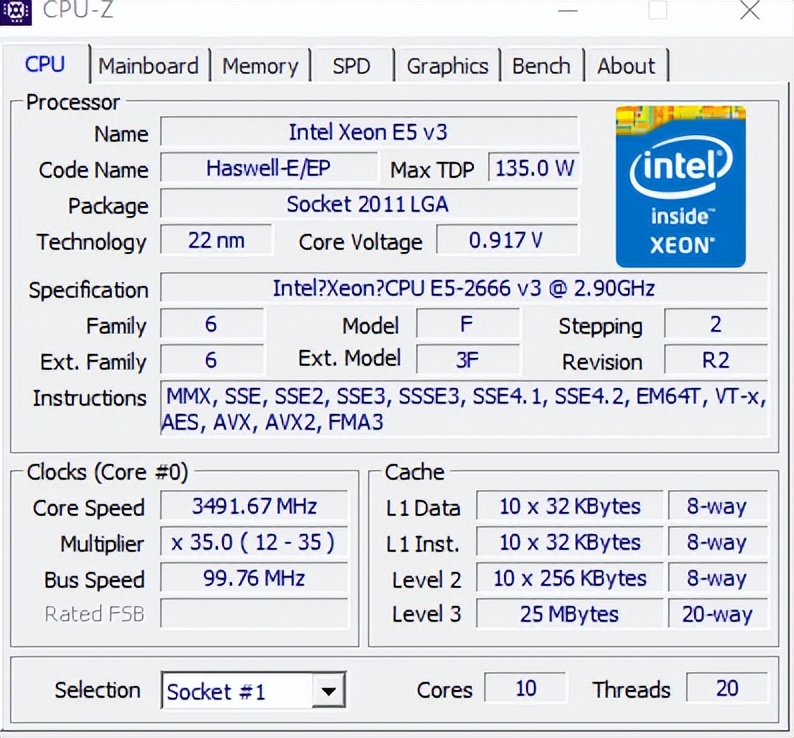Minimize the CPU-Z window
This screenshot has width=794, height=738.
click(x=568, y=10)
